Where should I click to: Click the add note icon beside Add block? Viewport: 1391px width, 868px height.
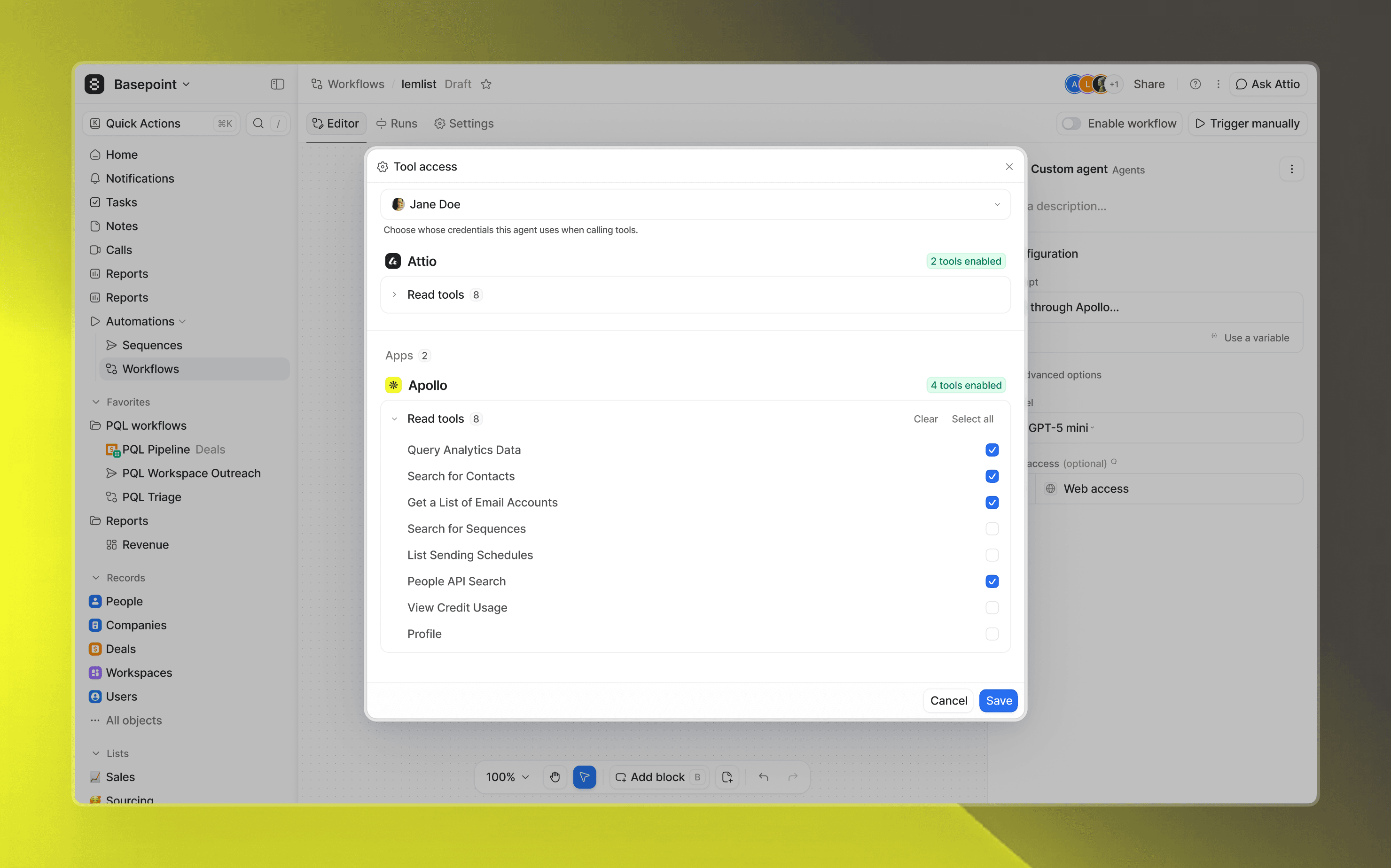[727, 777]
